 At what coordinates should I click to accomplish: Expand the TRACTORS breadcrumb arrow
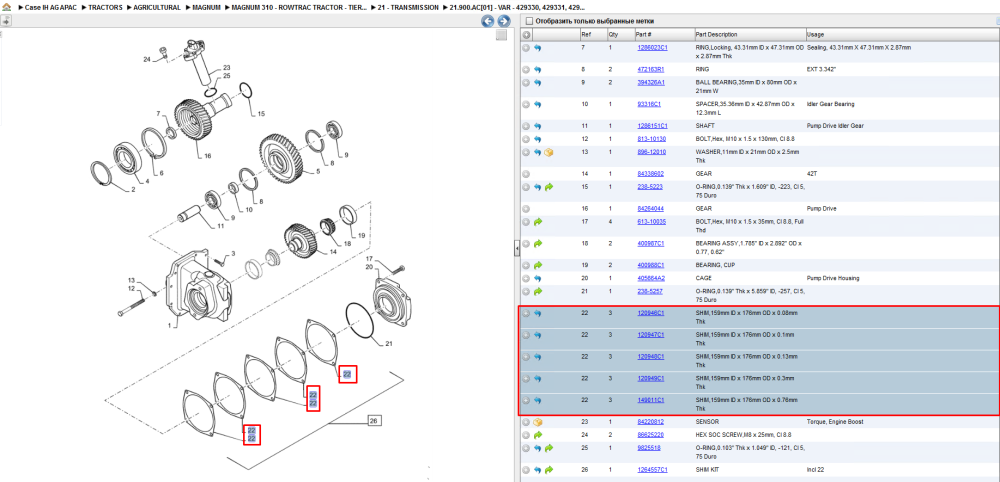point(83,8)
